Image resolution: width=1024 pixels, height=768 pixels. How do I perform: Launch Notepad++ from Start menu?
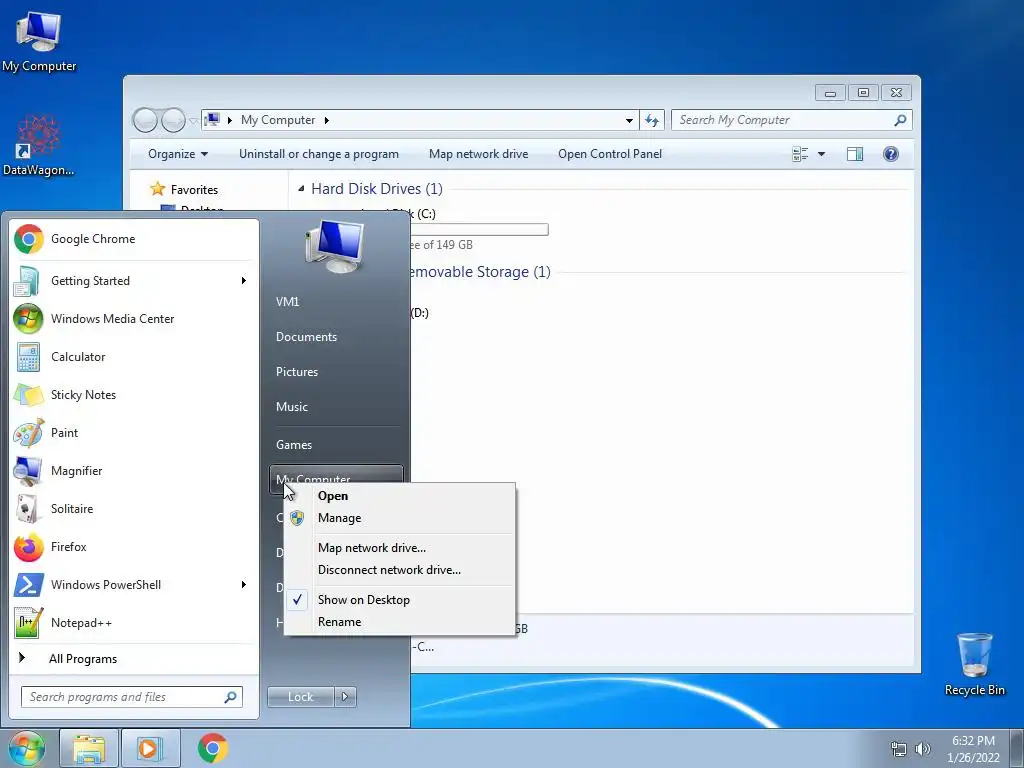pyautogui.click(x=134, y=623)
